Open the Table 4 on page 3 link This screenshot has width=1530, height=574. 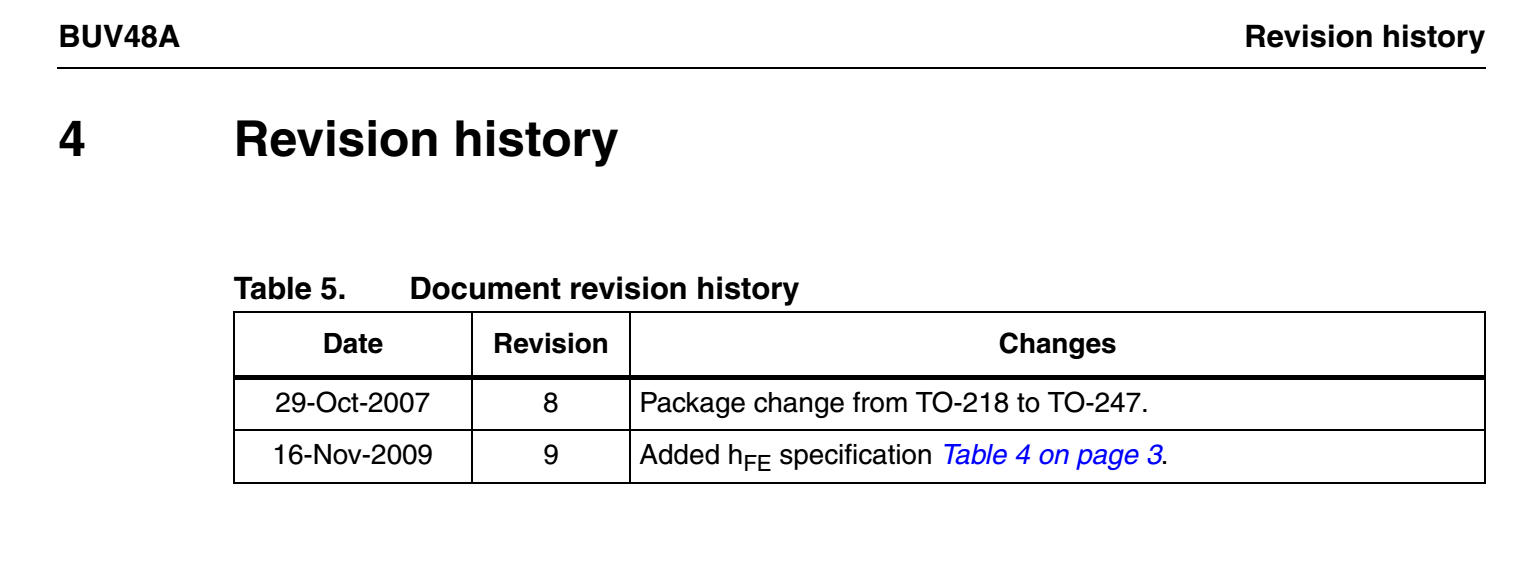coord(1053,456)
